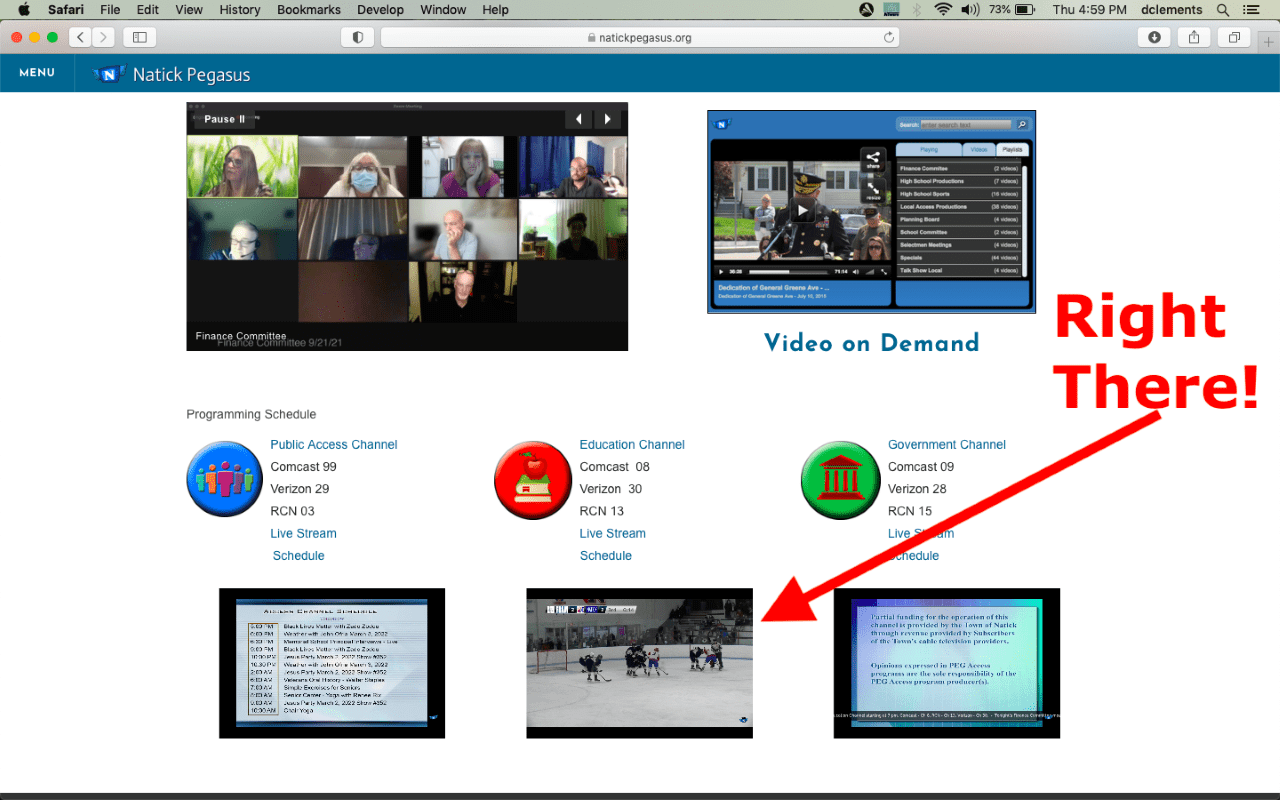Click the Safari sidebar toggle icon
The image size is (1280, 800).
[139, 37]
